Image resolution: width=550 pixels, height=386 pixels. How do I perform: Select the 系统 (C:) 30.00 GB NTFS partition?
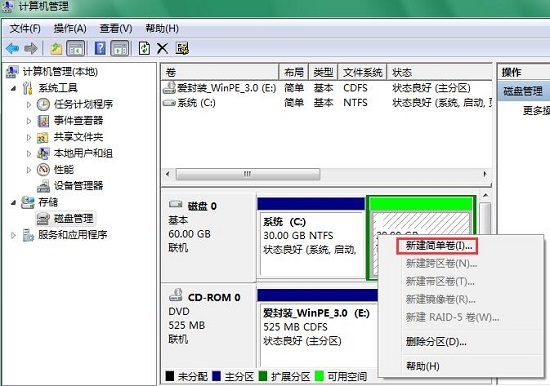[311, 239]
